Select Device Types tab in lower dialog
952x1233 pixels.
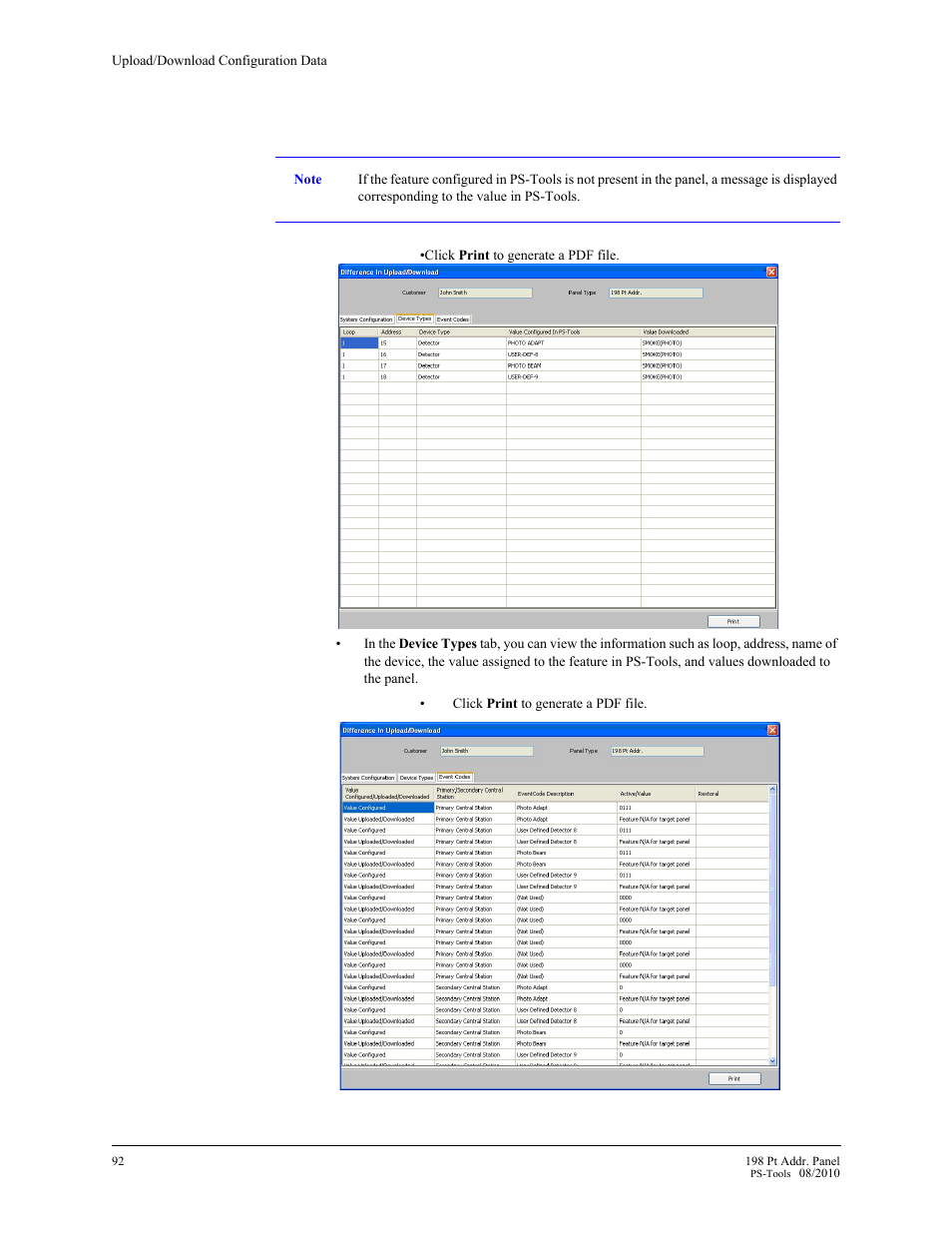(417, 778)
